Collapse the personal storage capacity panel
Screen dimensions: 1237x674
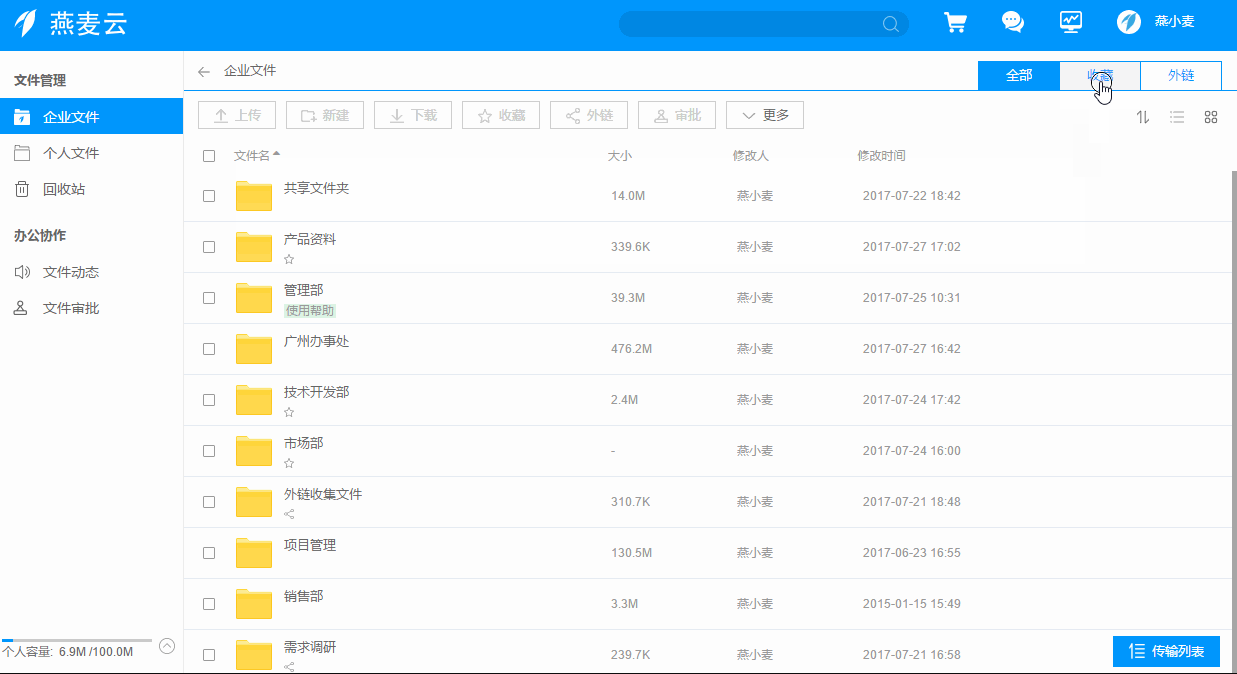167,647
